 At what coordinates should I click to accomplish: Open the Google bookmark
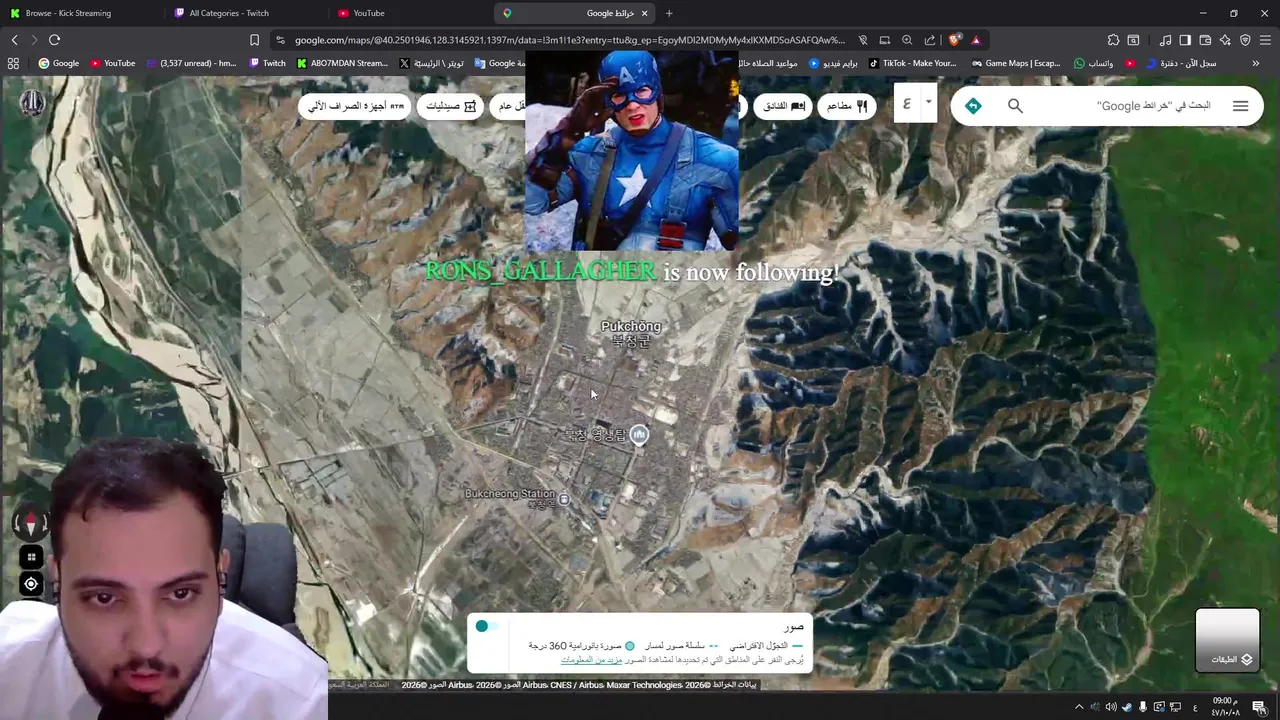tap(59, 63)
